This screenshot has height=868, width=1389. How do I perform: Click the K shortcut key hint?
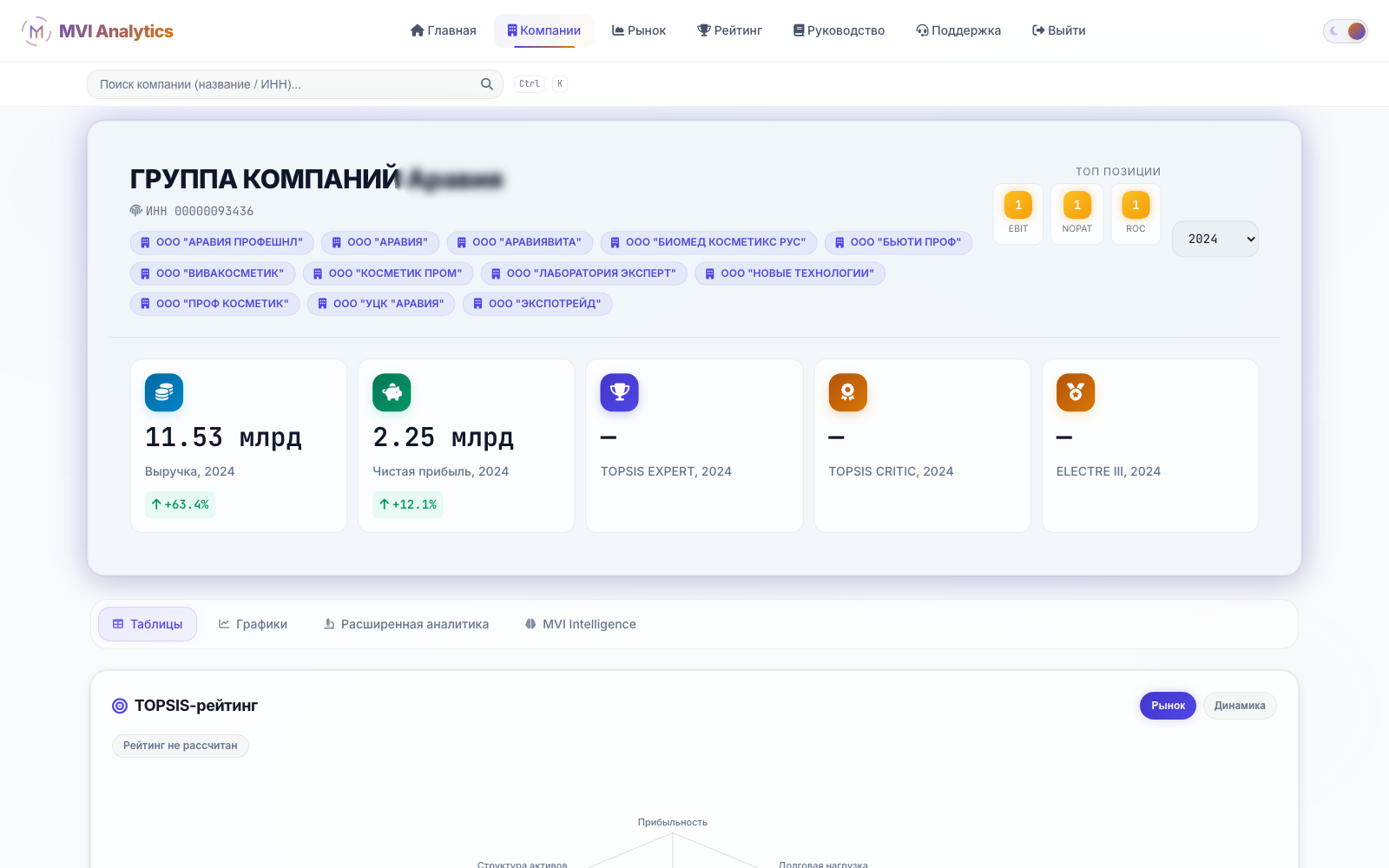click(x=560, y=84)
